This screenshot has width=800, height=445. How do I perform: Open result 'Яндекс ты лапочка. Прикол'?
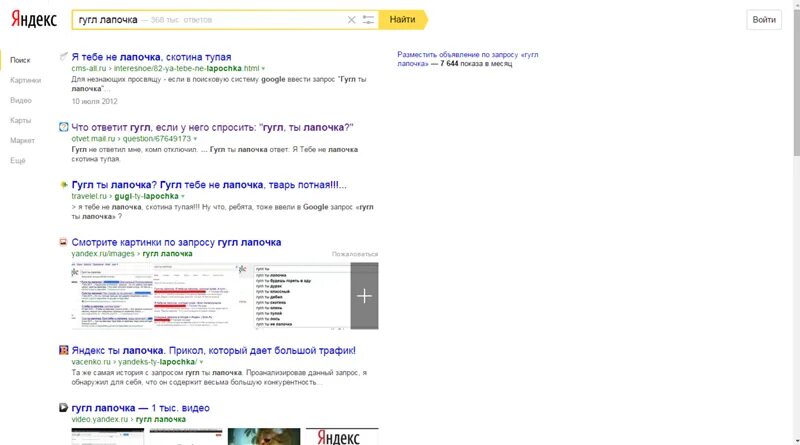[214, 350]
